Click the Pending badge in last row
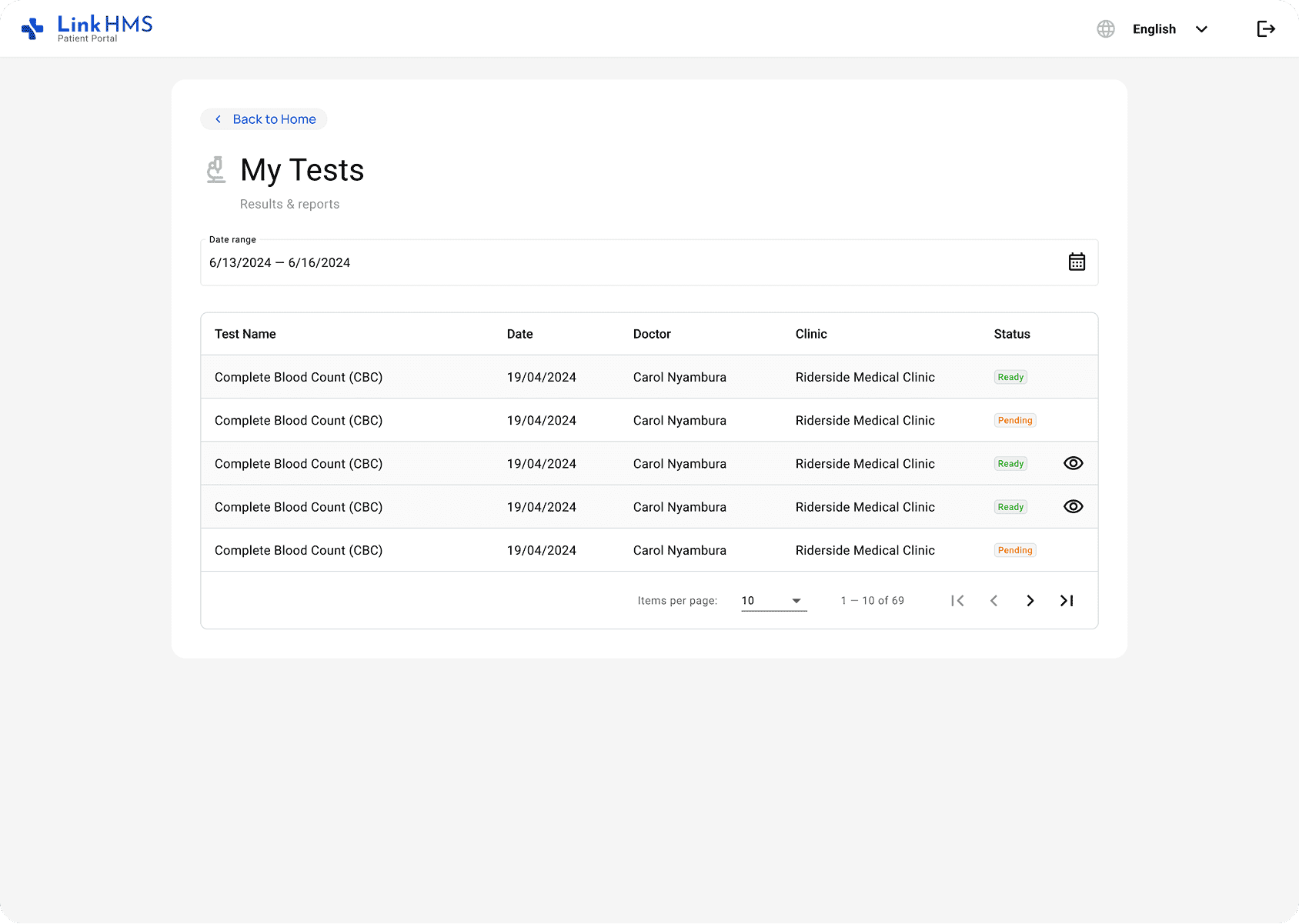Screen dimensions: 1299x924 point(1015,550)
